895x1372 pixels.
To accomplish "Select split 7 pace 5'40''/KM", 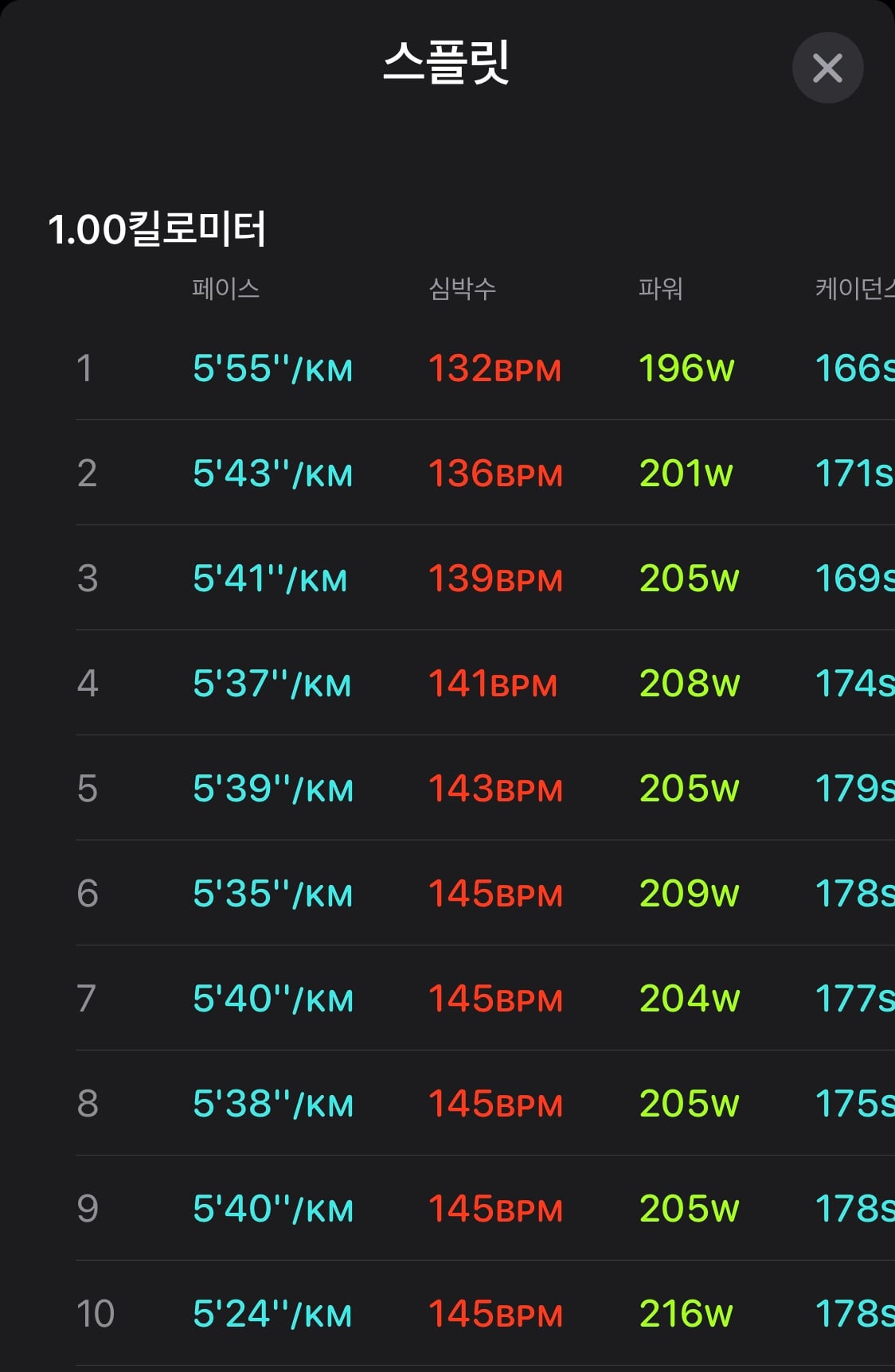I will click(272, 999).
